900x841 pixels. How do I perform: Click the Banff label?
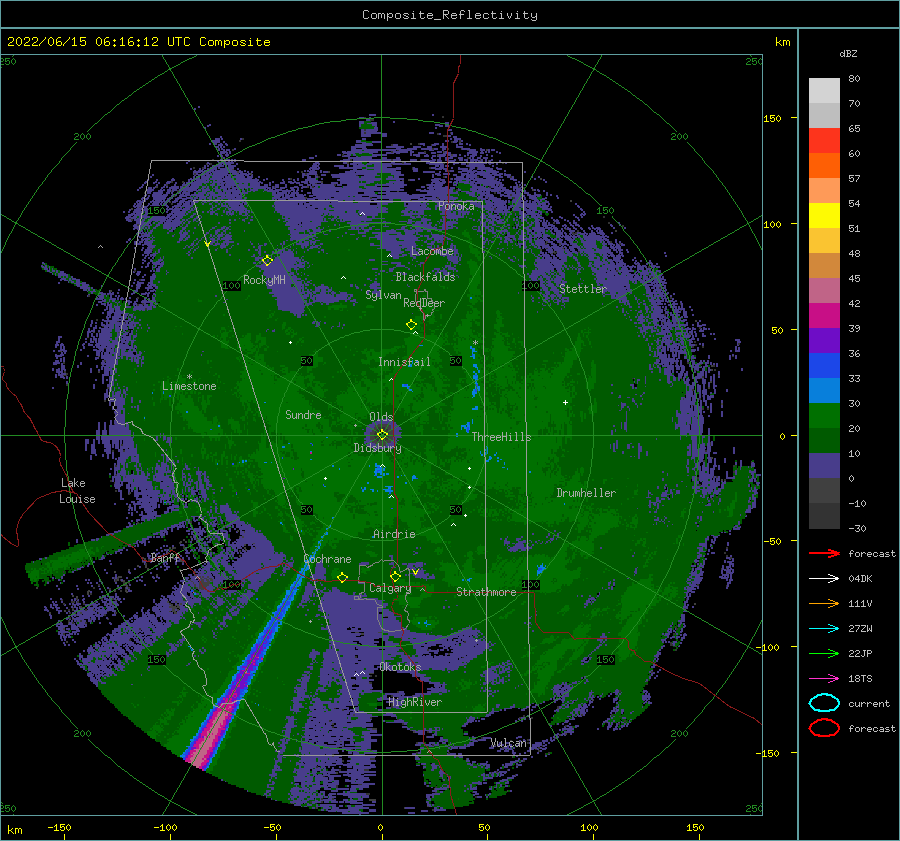(x=165, y=558)
